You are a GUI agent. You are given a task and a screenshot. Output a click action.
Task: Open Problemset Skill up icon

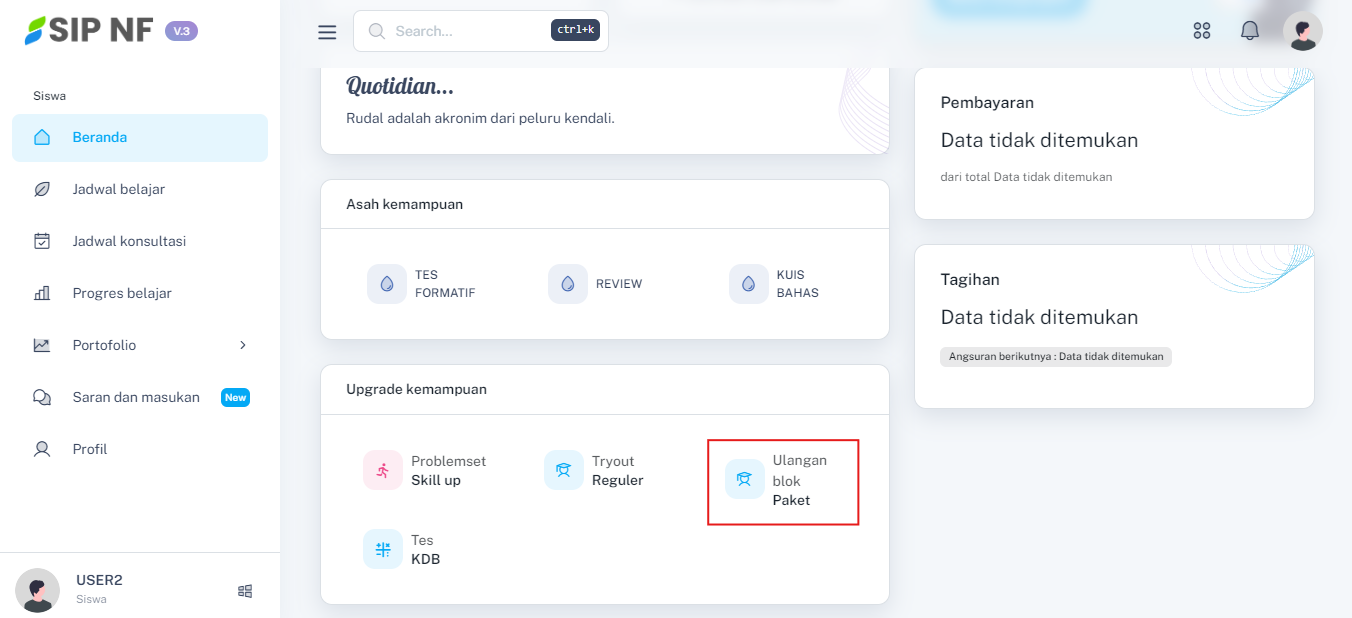(x=383, y=470)
